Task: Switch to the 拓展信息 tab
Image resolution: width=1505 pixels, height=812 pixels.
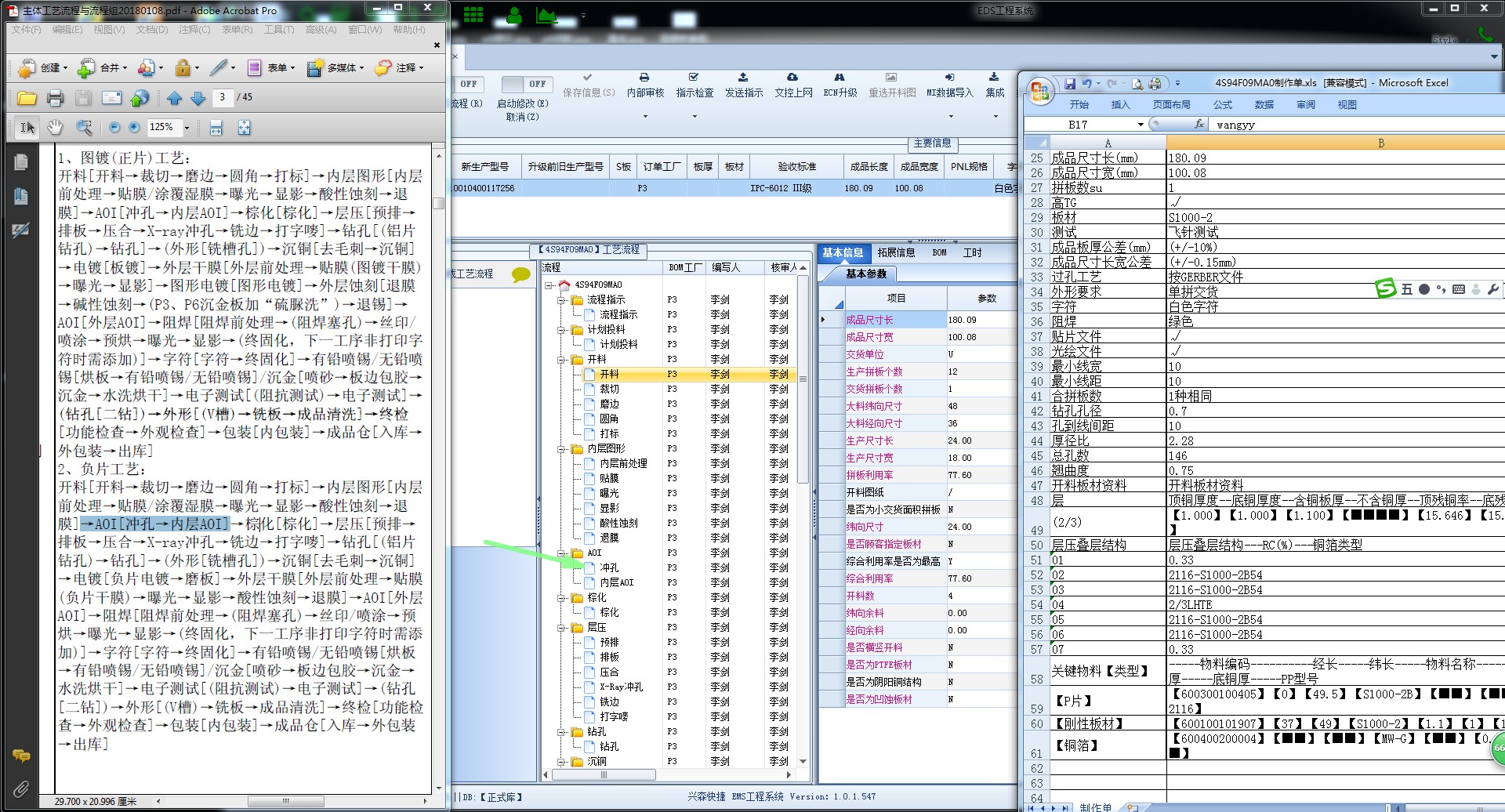Action: pyautogui.click(x=896, y=252)
